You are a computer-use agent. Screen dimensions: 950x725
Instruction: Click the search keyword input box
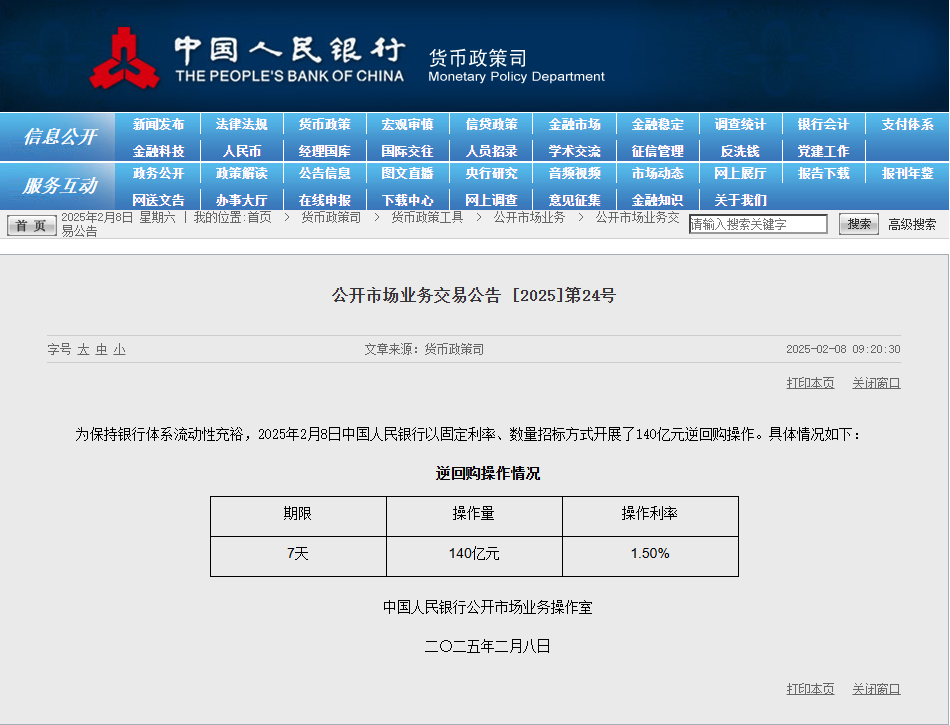point(757,224)
